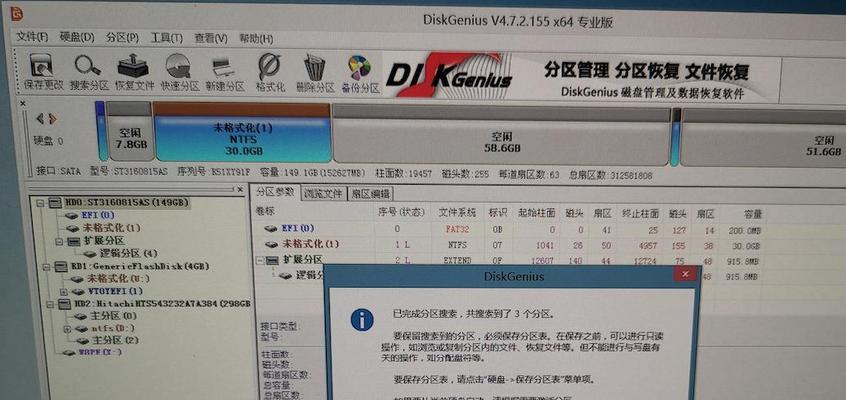Viewport: 846px width, 400px height.
Task: Open the 帮助(H) menu
Action: click(256, 39)
